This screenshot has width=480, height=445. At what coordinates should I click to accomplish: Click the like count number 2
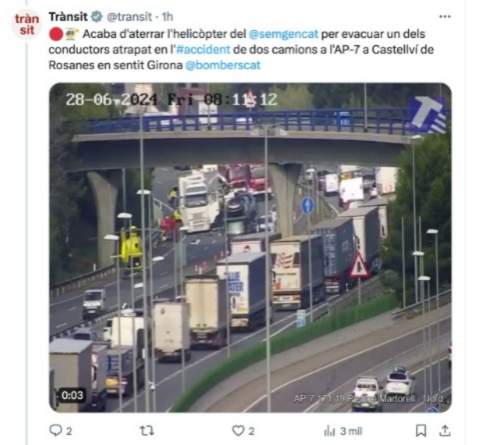pyautogui.click(x=251, y=431)
